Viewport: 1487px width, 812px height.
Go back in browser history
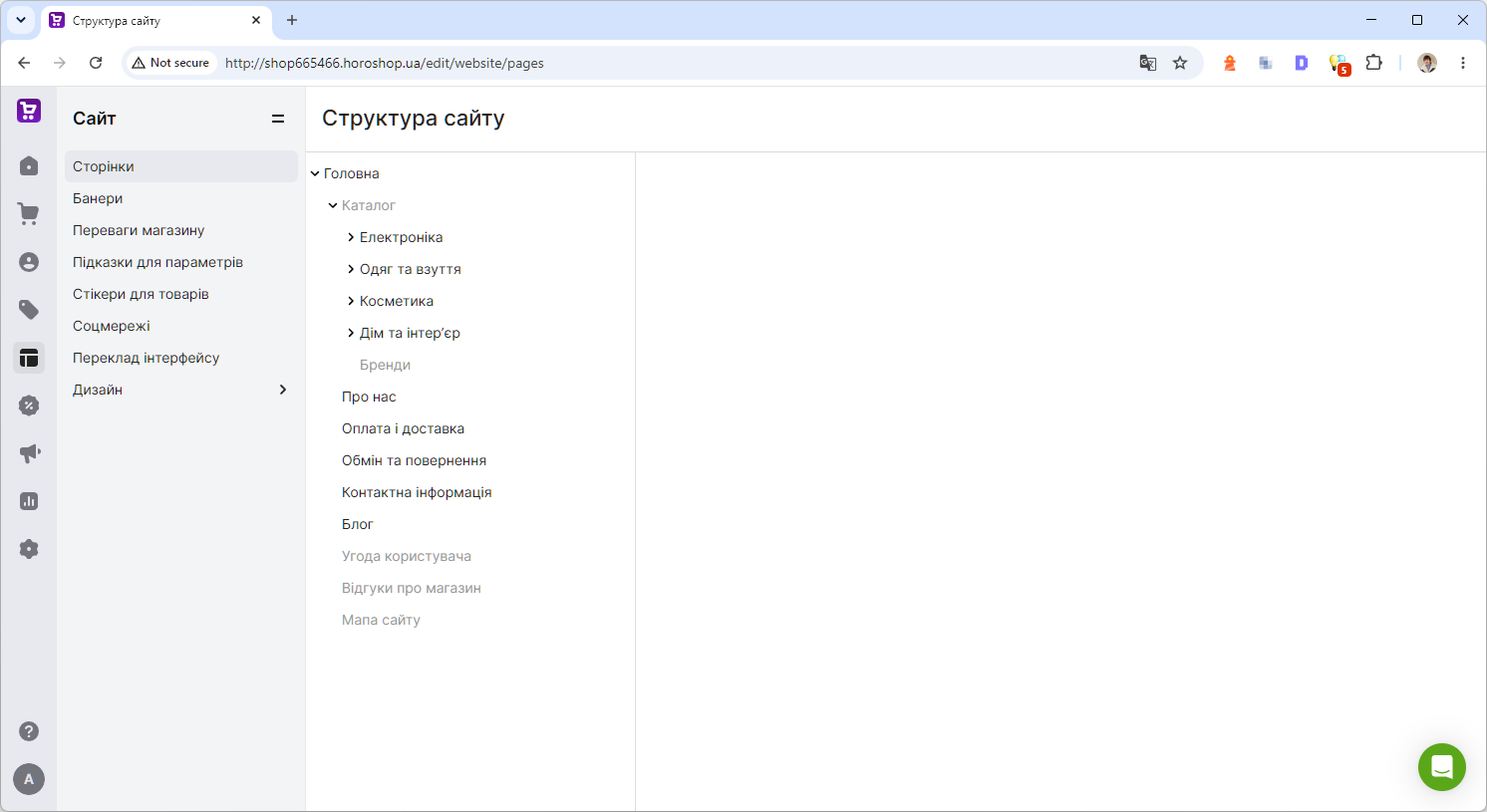click(x=24, y=63)
